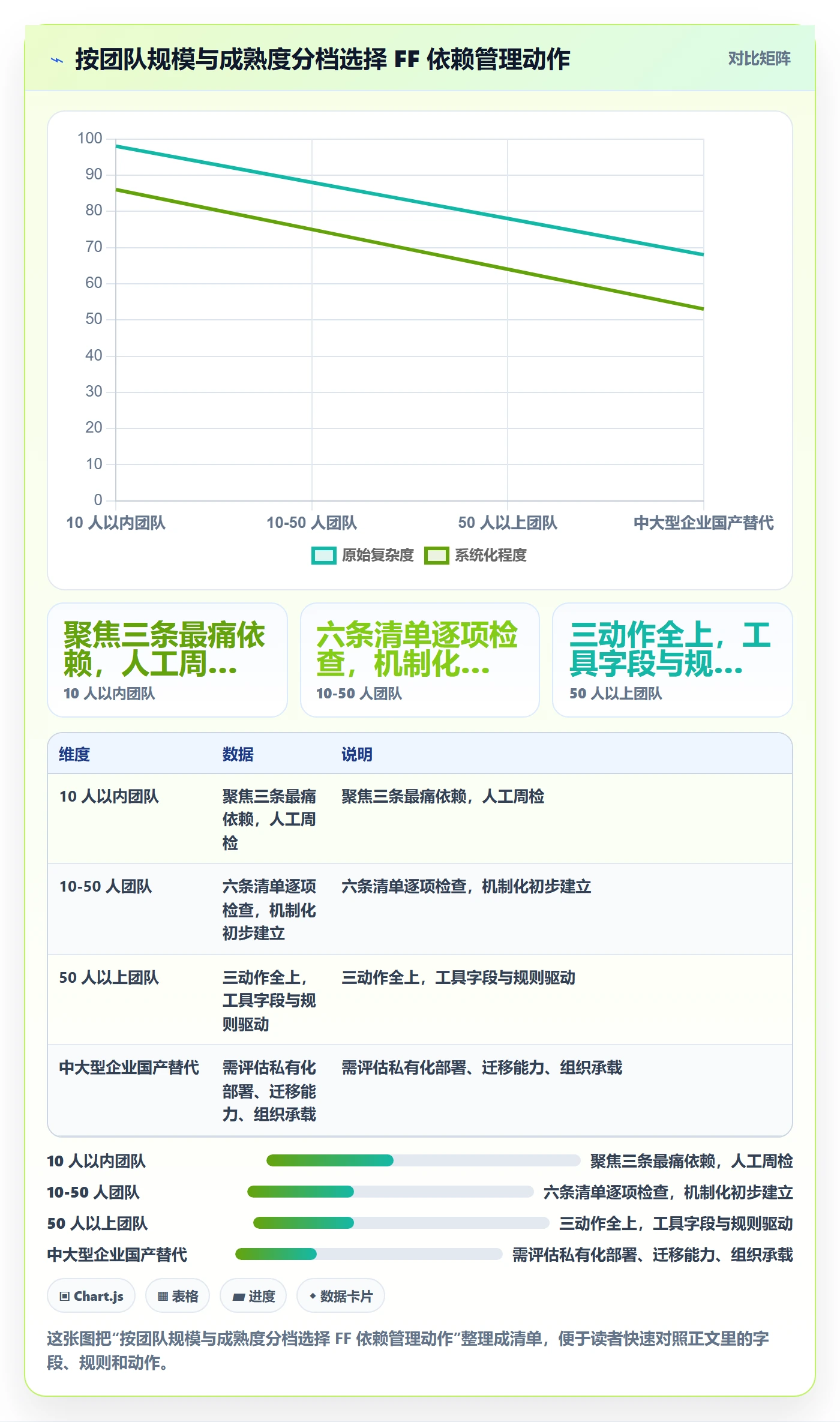Viewport: 840px width, 1422px height.
Task: Click the 进度 bar icon chip
Action: click(x=253, y=1296)
